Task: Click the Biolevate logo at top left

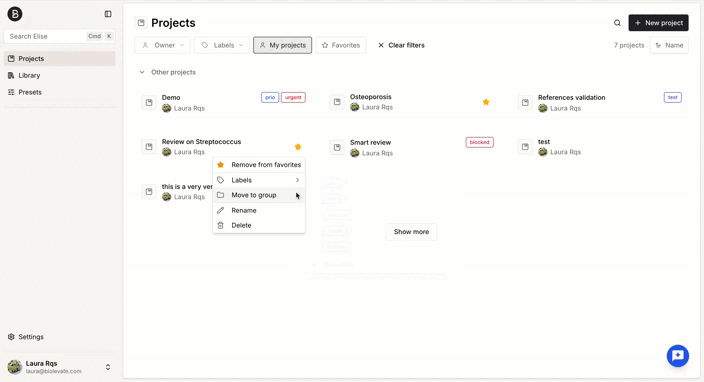Action: click(x=15, y=14)
